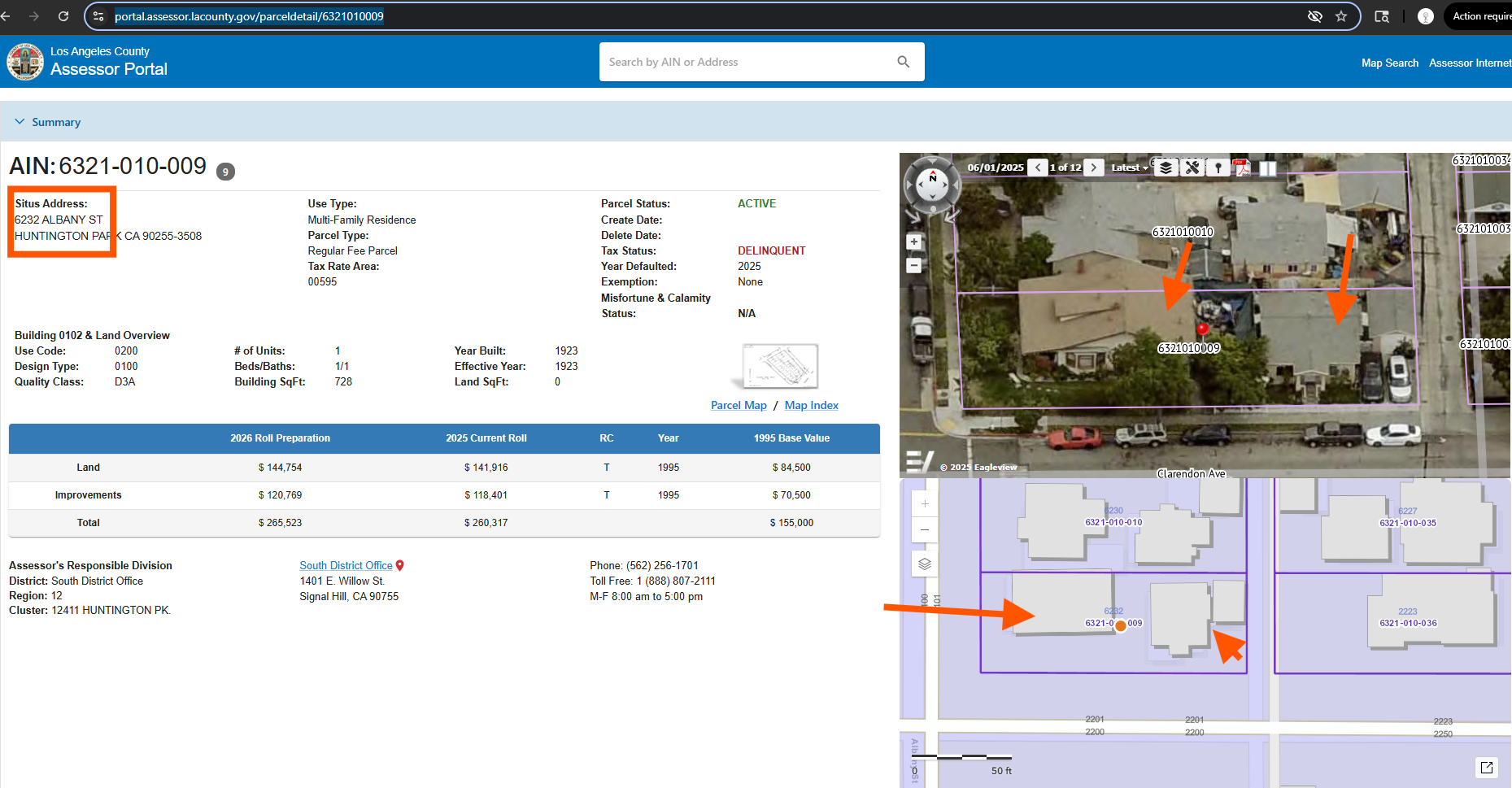Click the South District Office link

(346, 565)
